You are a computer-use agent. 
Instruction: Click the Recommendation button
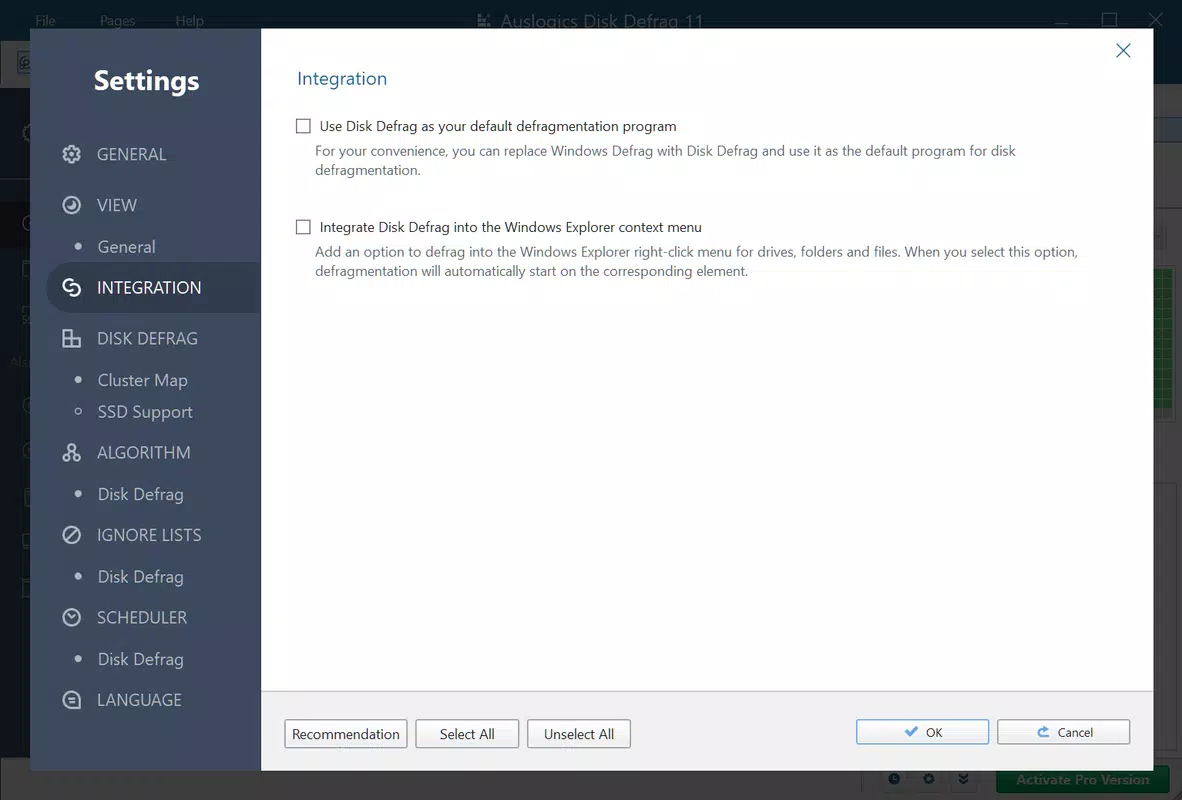tap(346, 734)
